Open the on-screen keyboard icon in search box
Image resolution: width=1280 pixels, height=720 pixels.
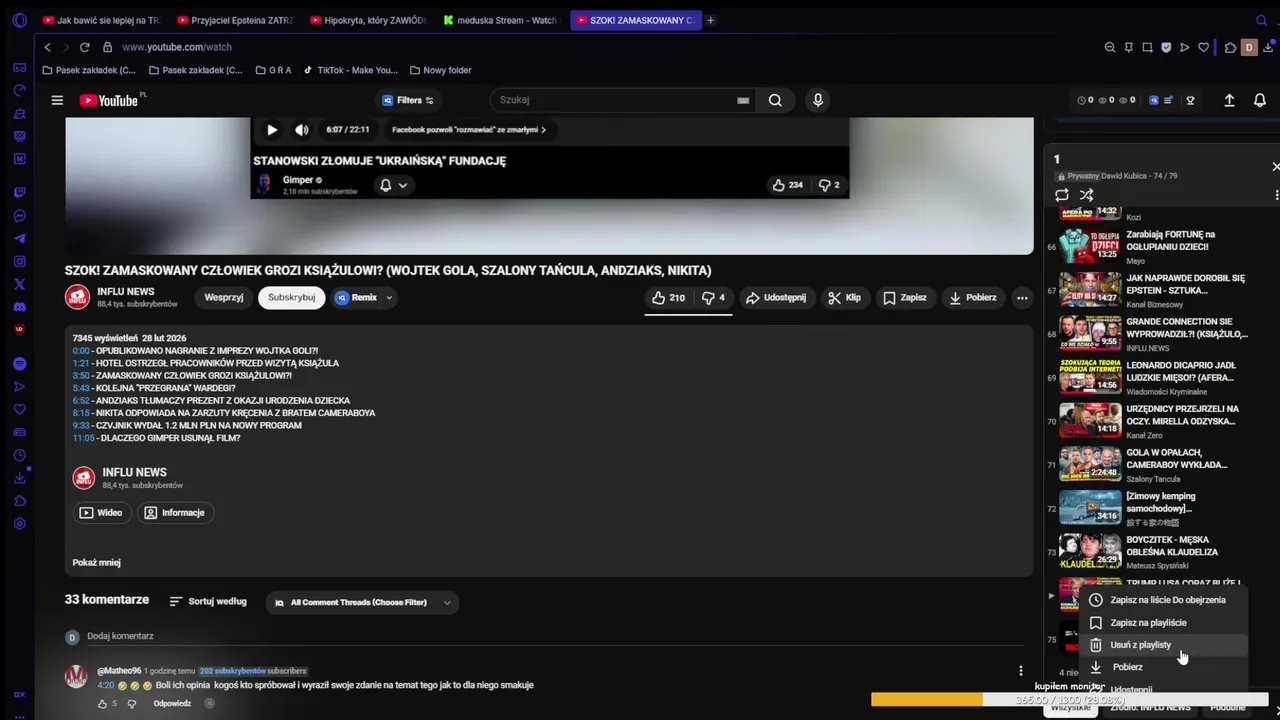(743, 100)
